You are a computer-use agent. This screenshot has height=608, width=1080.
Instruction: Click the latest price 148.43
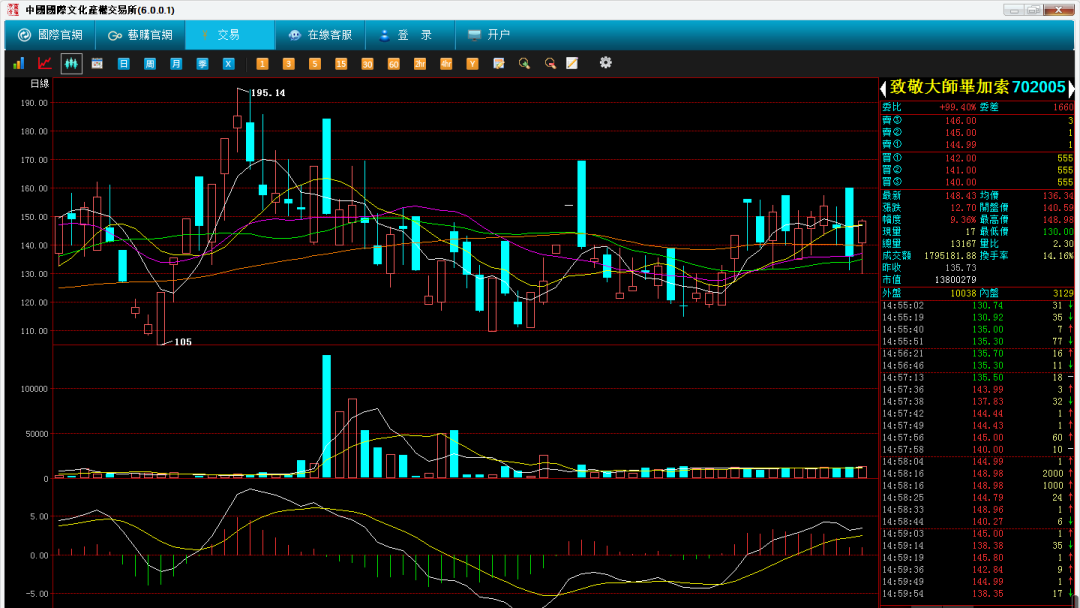pyautogui.click(x=960, y=196)
